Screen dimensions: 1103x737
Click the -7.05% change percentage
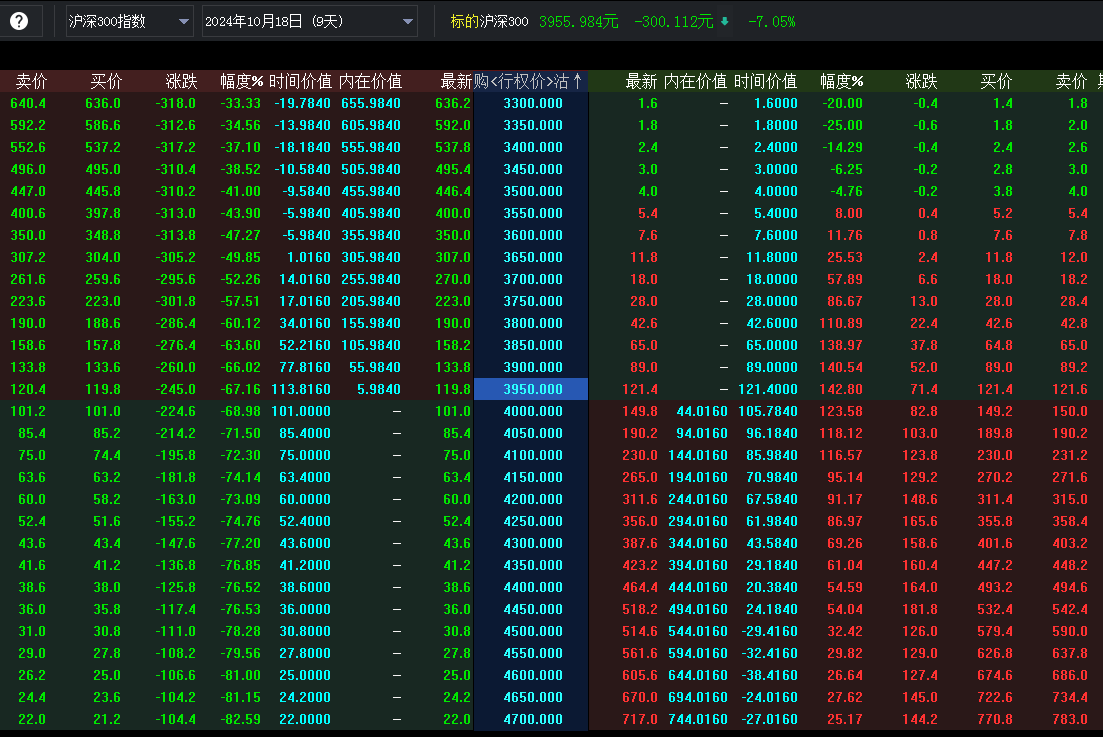[771, 21]
